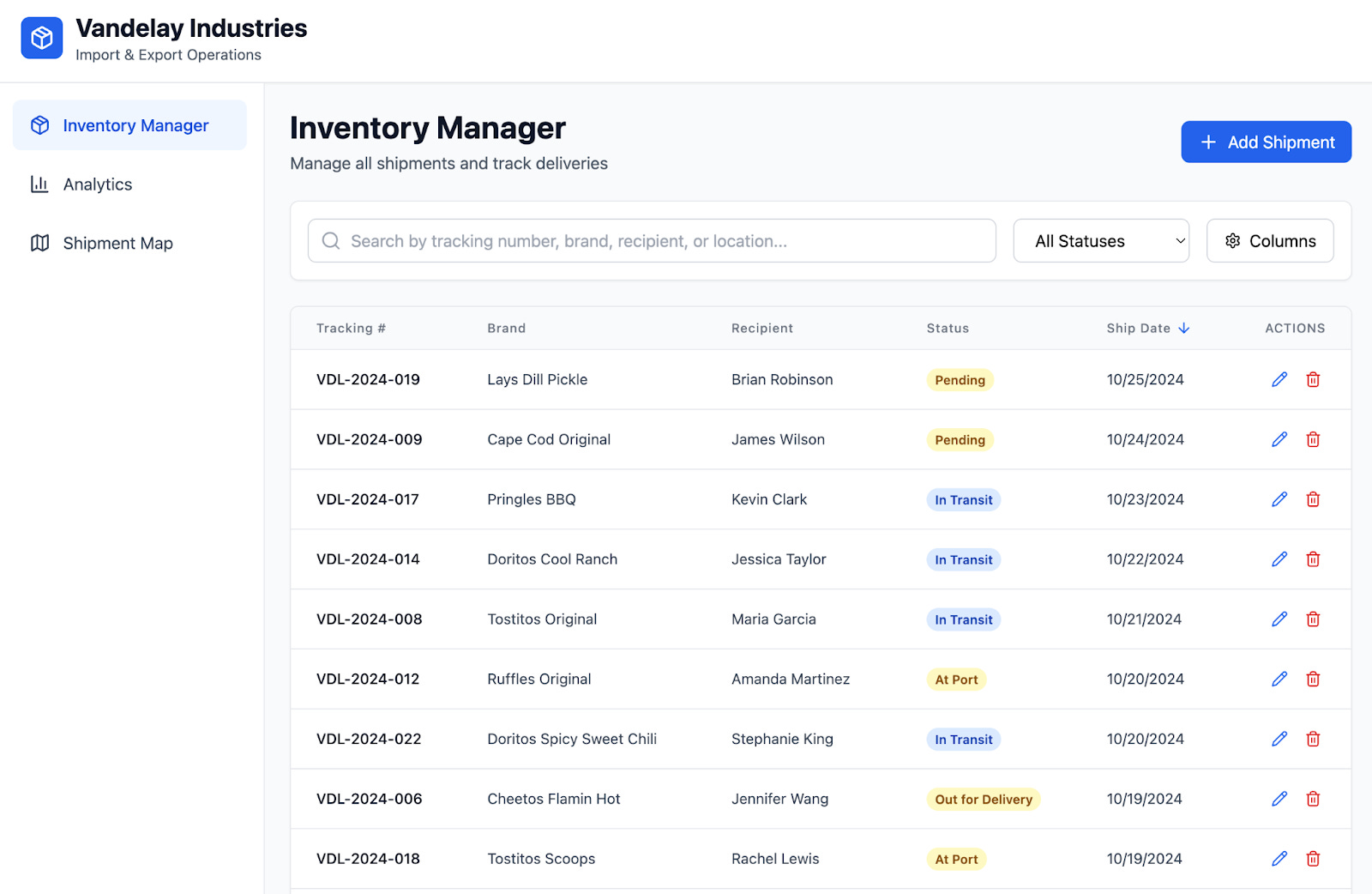Screen dimensions: 1372x894
Task: Edit Tostitos Scoops shipment VDL-2024-018
Action: (x=1279, y=859)
